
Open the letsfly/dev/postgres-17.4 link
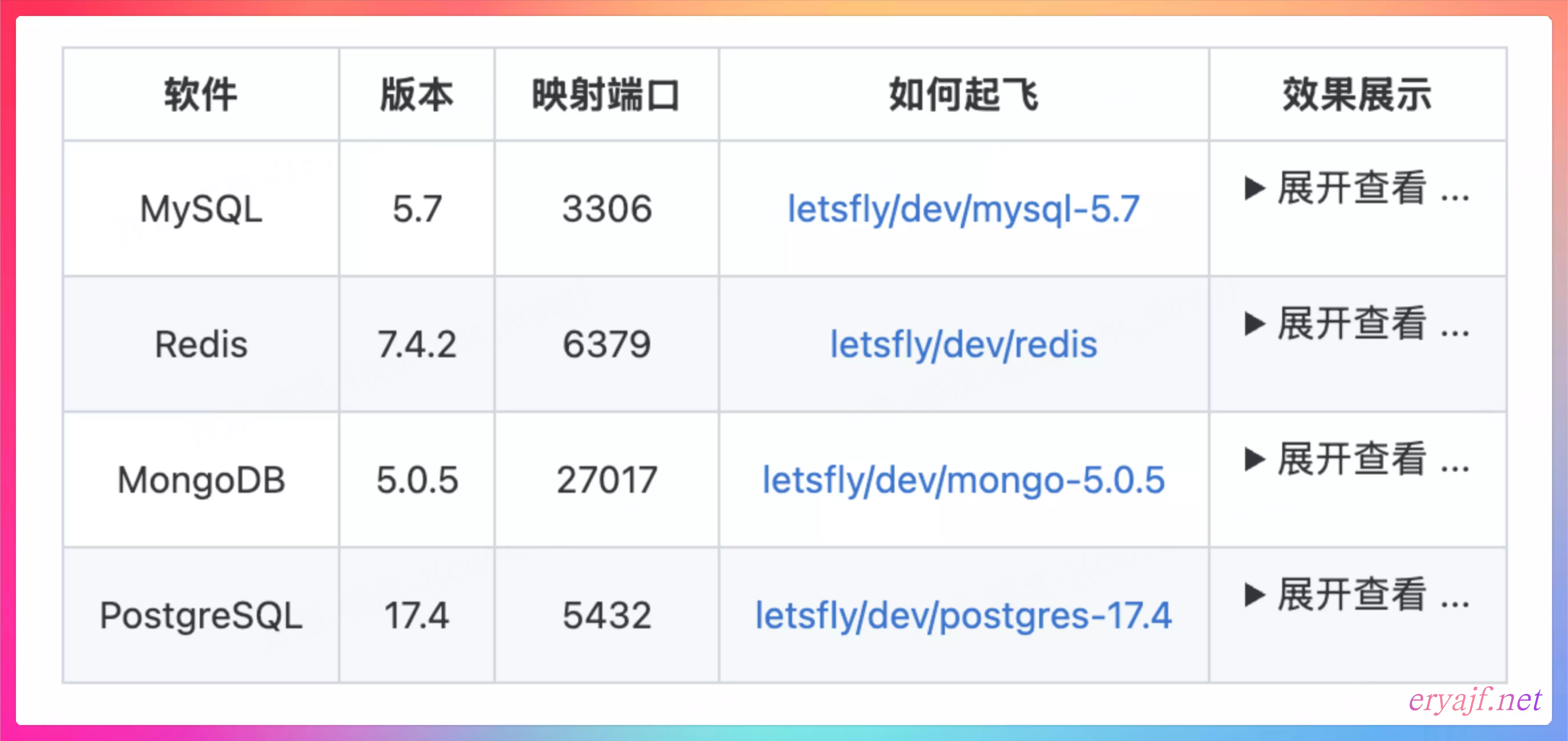point(963,616)
